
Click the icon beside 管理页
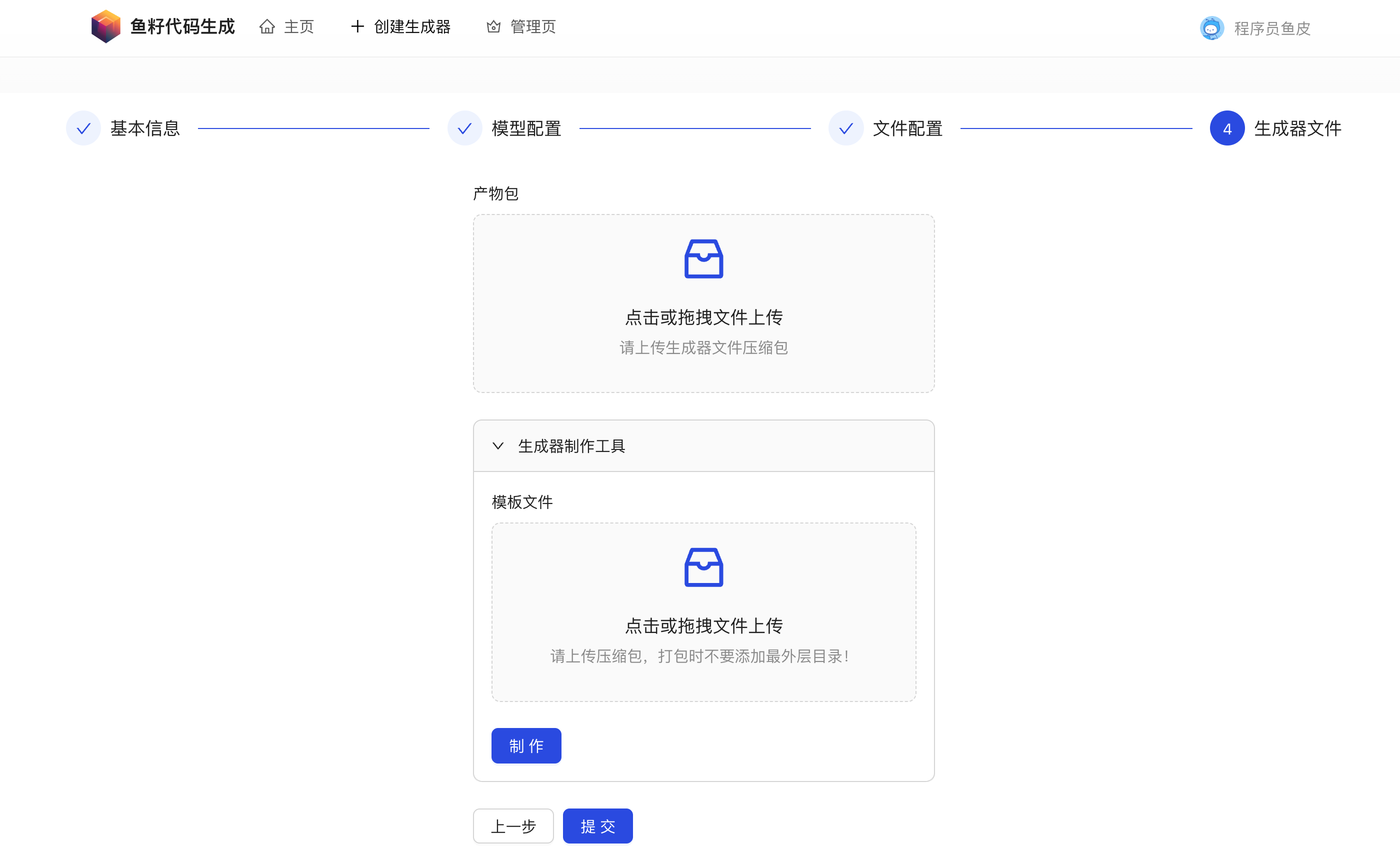493,26
